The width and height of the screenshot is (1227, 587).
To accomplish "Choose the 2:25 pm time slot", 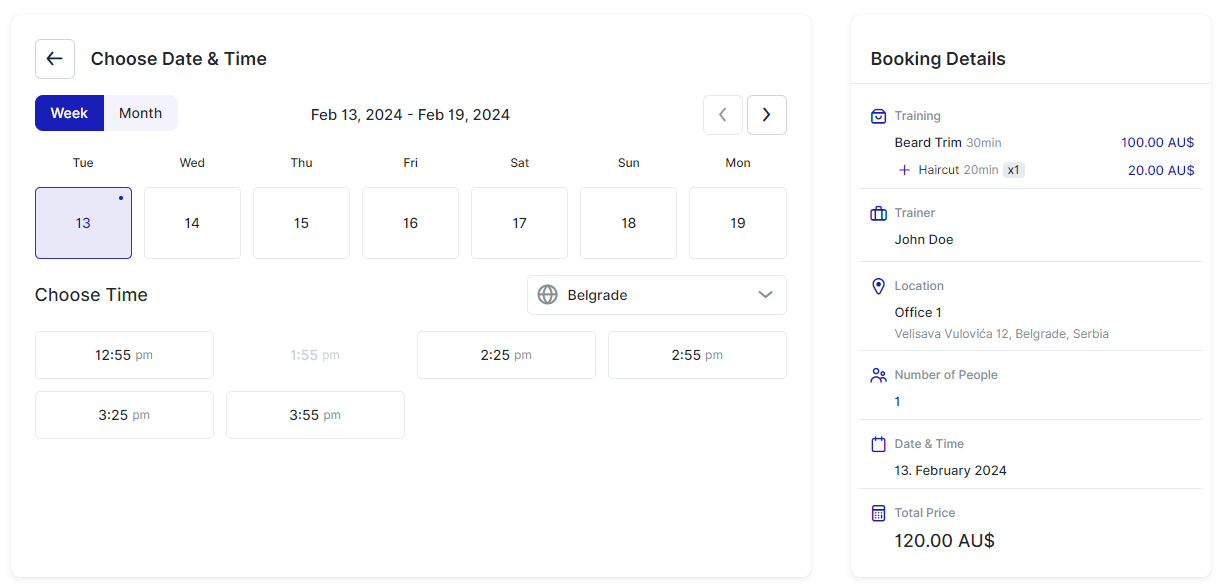I will (506, 355).
